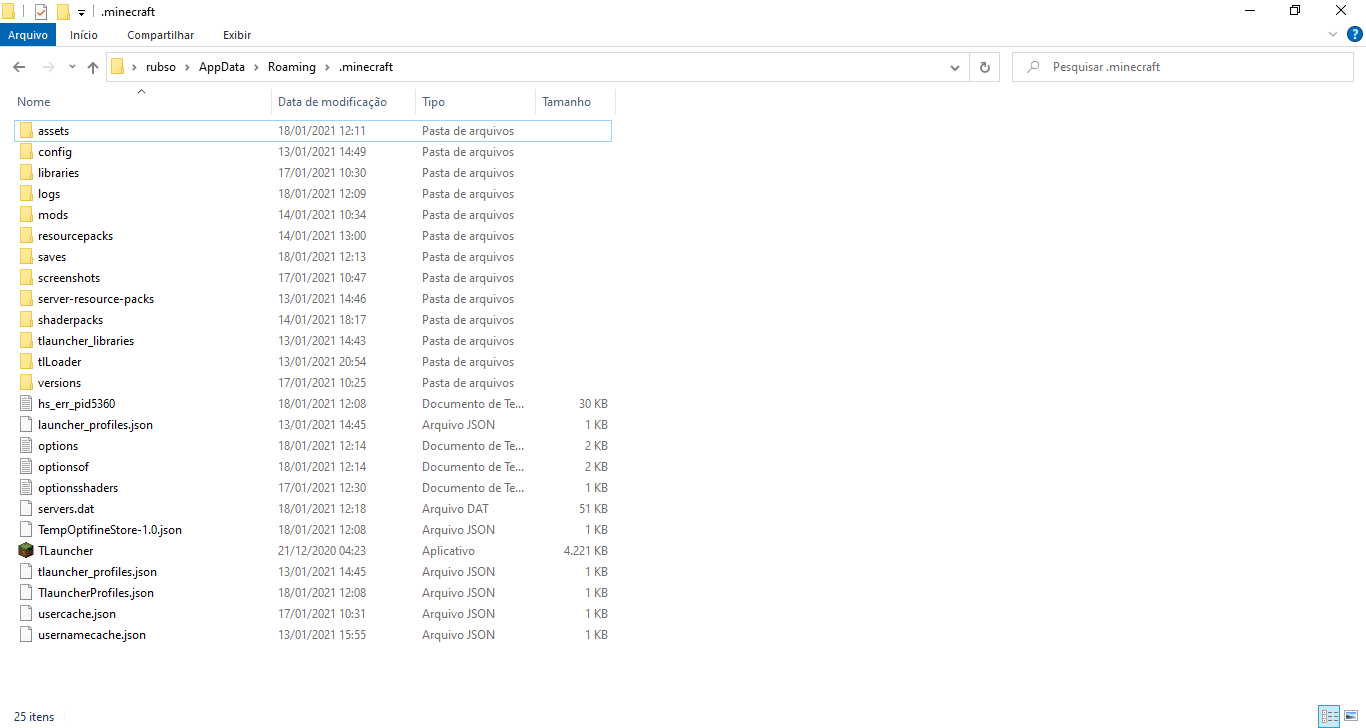Image resolution: width=1366 pixels, height=728 pixels.
Task: Switch to the Compartilhar ribbon tab
Action: [x=160, y=35]
